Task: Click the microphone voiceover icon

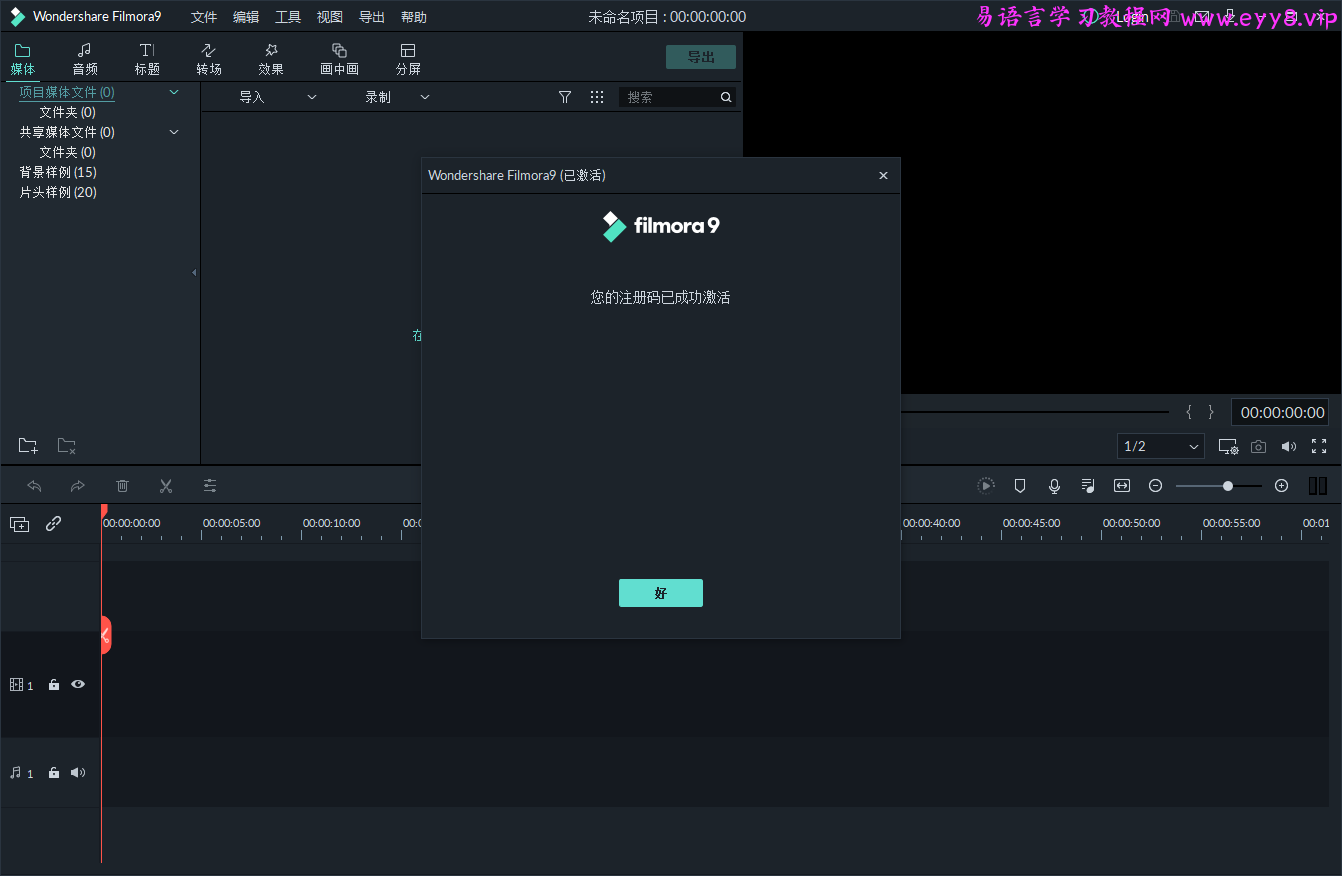Action: tap(1054, 486)
